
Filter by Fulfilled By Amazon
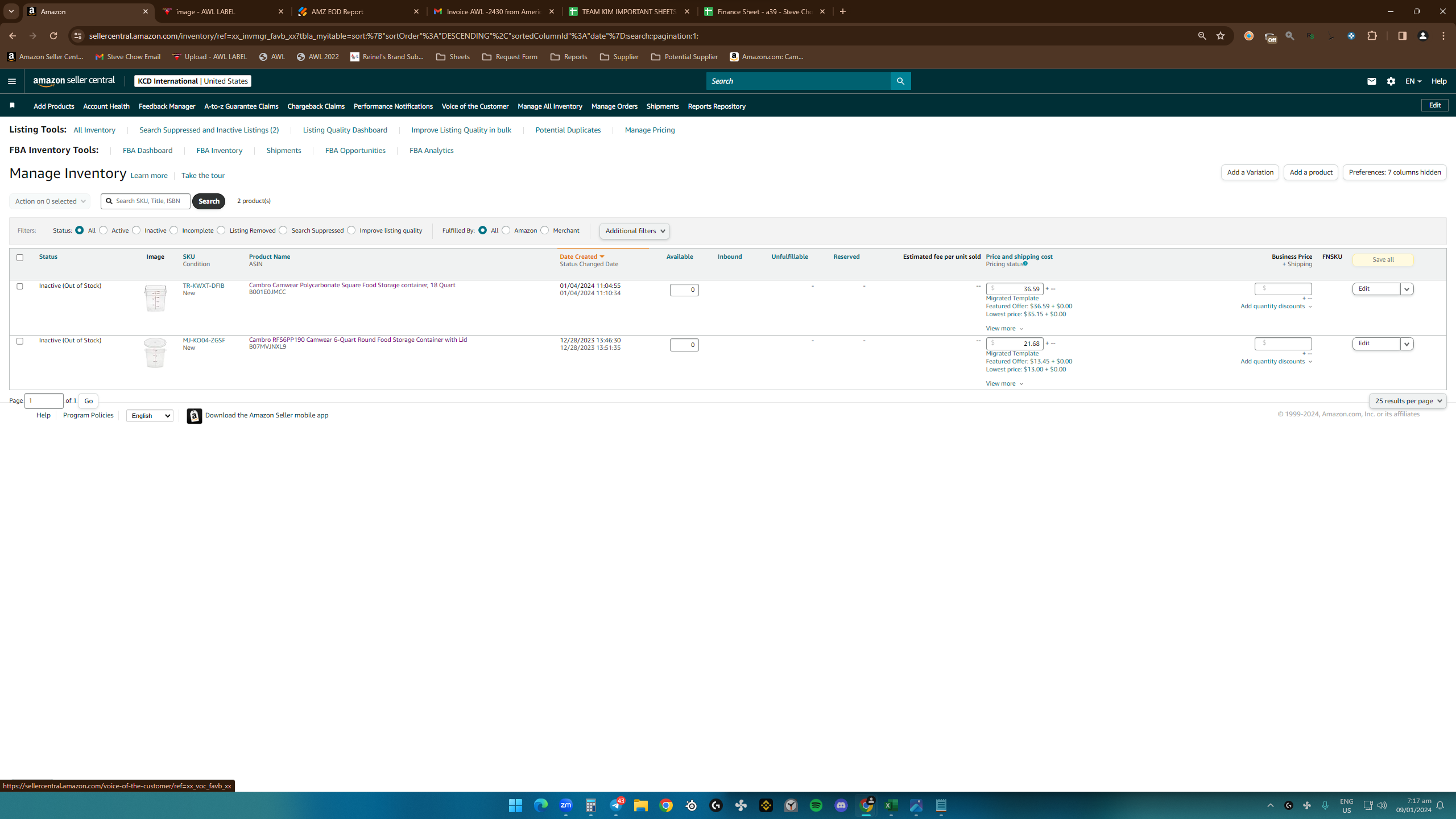pos(506,230)
